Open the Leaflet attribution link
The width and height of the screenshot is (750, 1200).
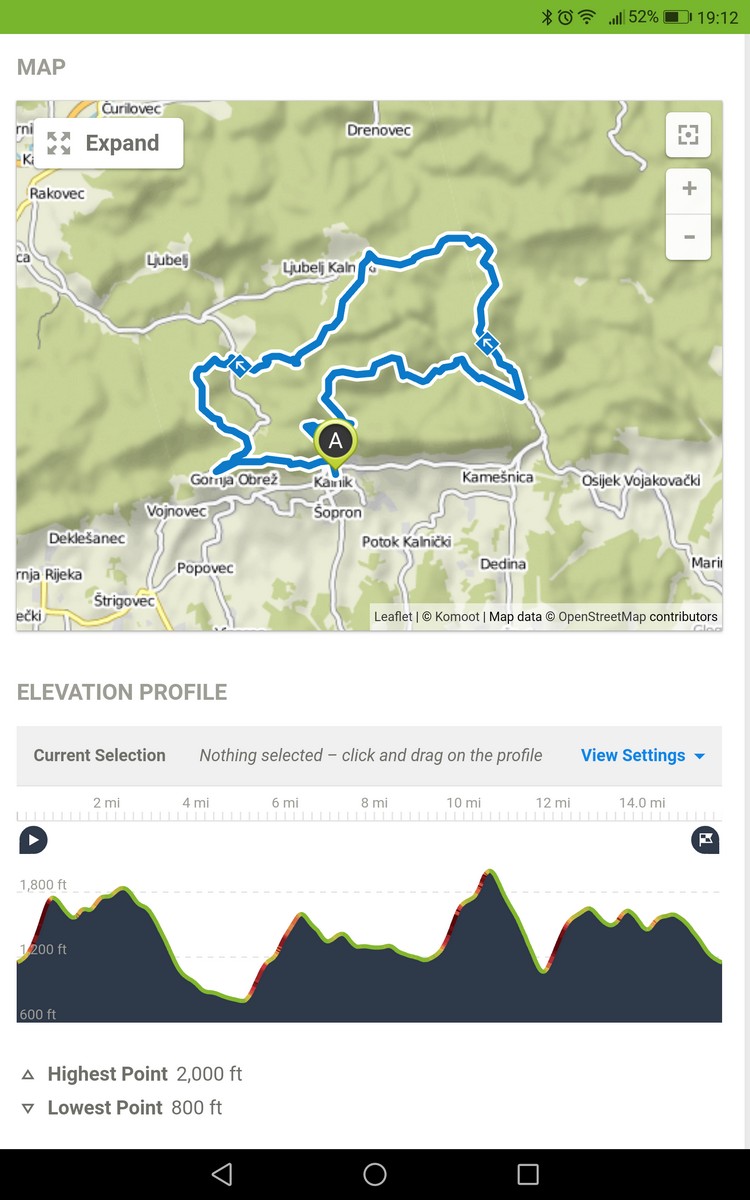point(393,617)
